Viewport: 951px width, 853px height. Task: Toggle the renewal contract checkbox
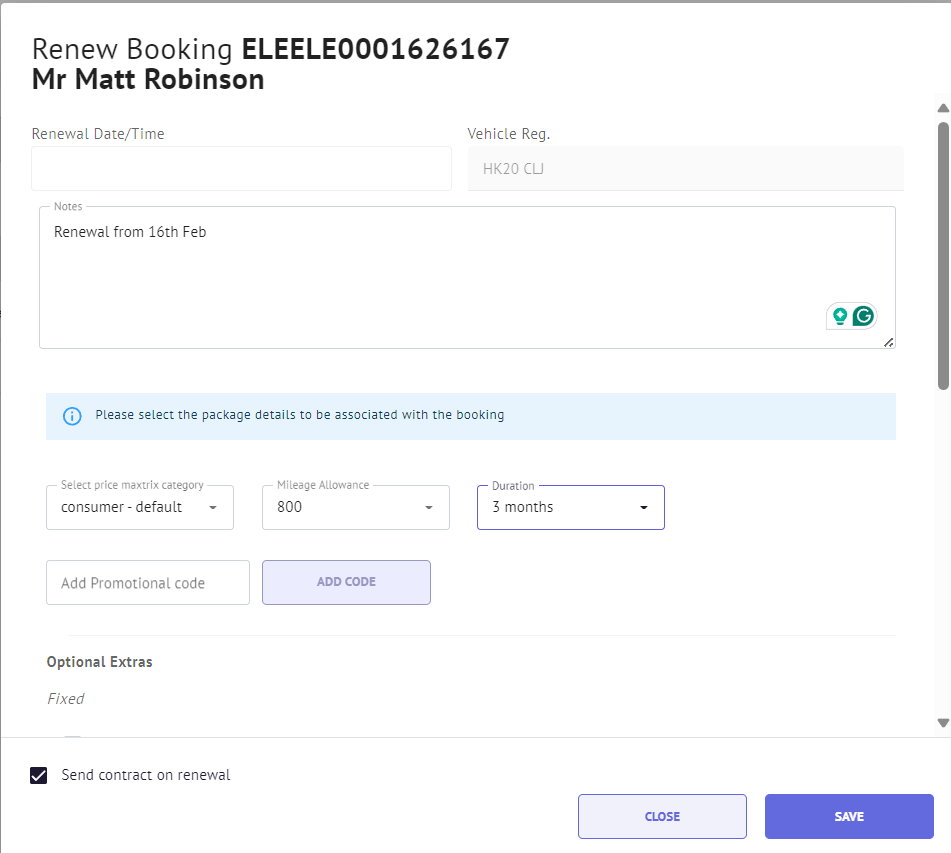(38, 774)
